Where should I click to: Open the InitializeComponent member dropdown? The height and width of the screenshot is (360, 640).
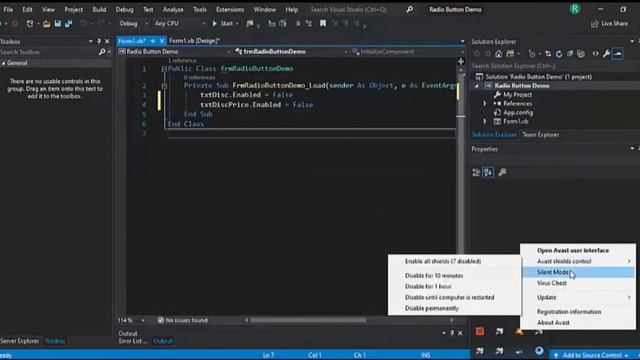pos(407,52)
